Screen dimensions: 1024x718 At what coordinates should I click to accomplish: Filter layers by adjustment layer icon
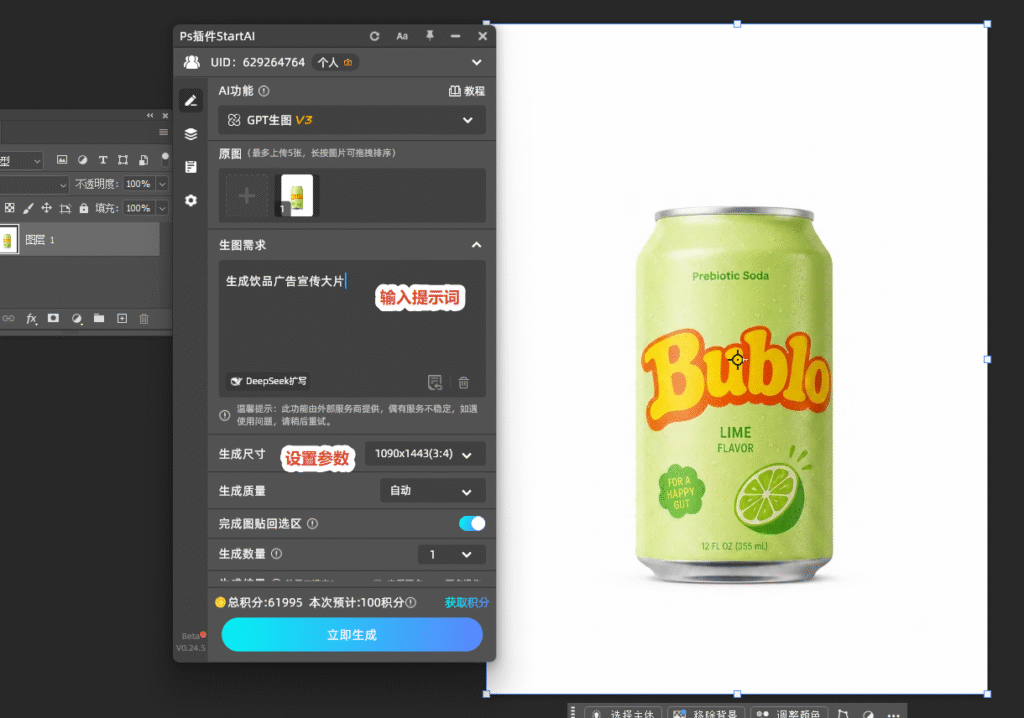[x=82, y=159]
